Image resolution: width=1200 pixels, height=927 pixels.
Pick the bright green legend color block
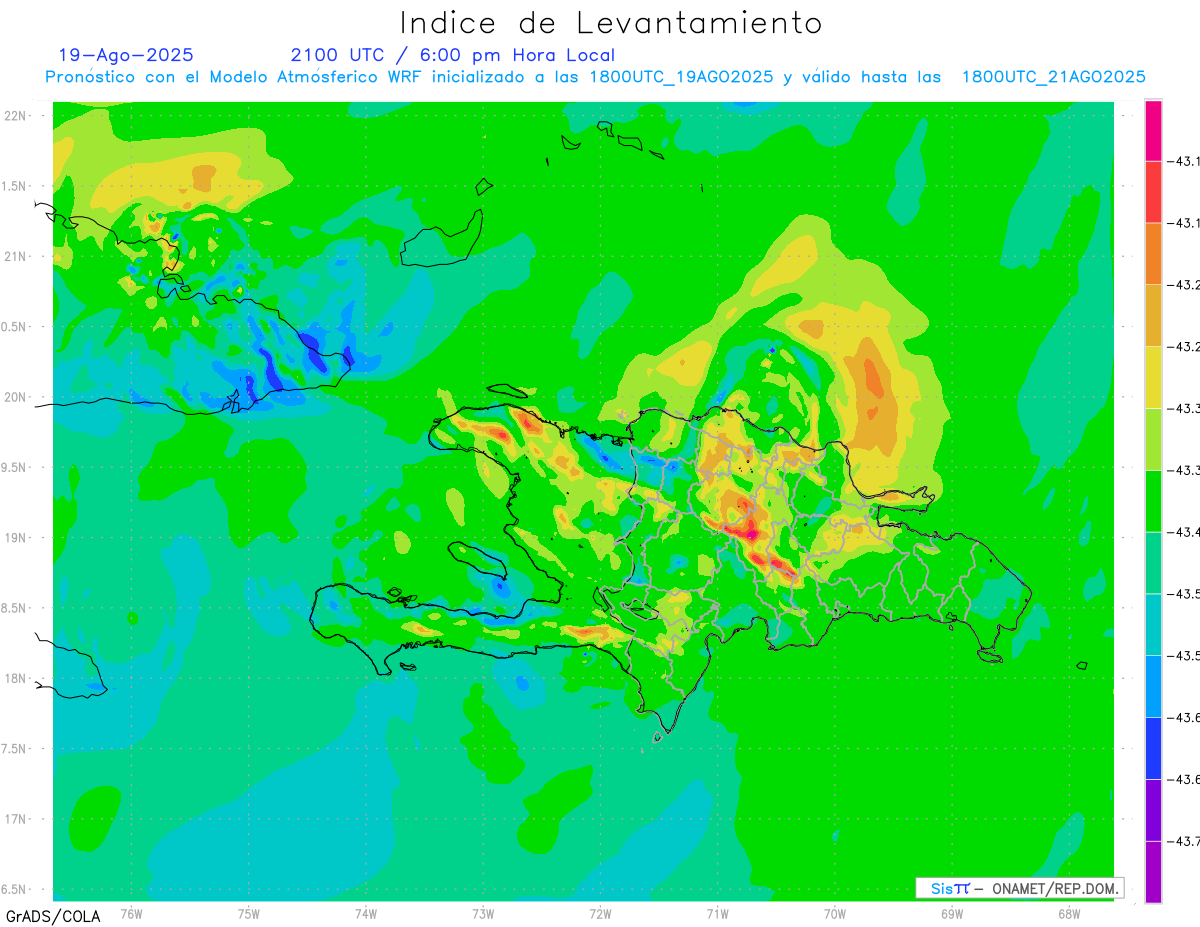coord(1153,501)
